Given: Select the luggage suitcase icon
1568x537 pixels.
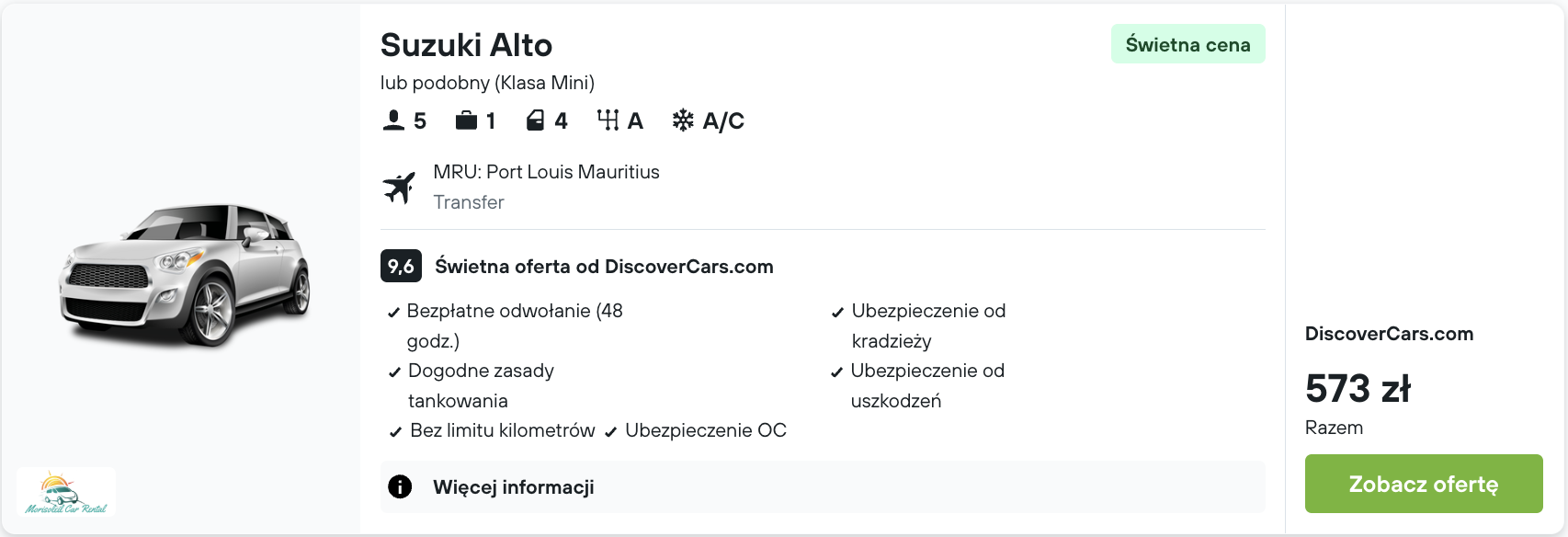Looking at the screenshot, I should point(466,118).
